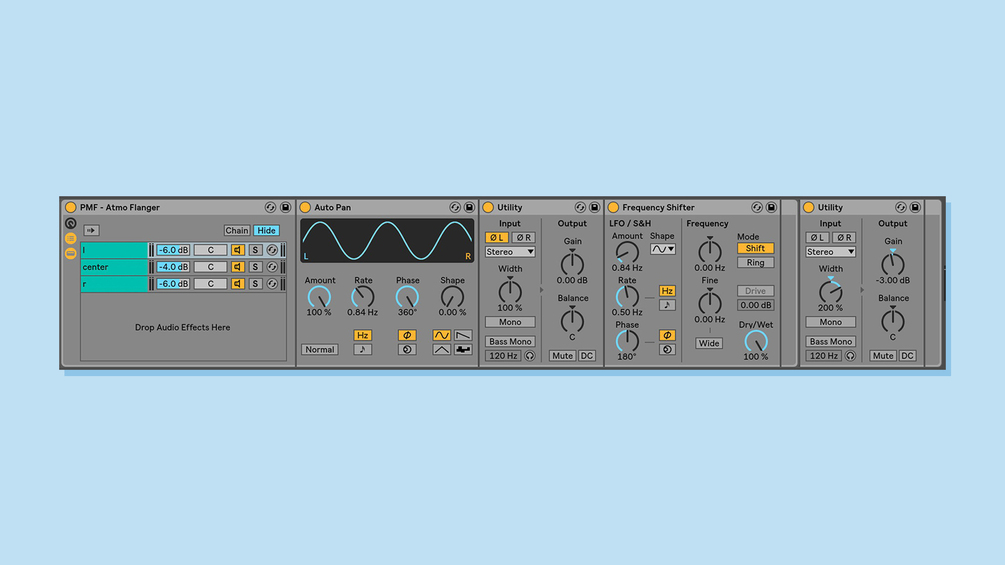The height and width of the screenshot is (565, 1005).
Task: Click the Hide button in the rack
Action: pyautogui.click(x=266, y=231)
